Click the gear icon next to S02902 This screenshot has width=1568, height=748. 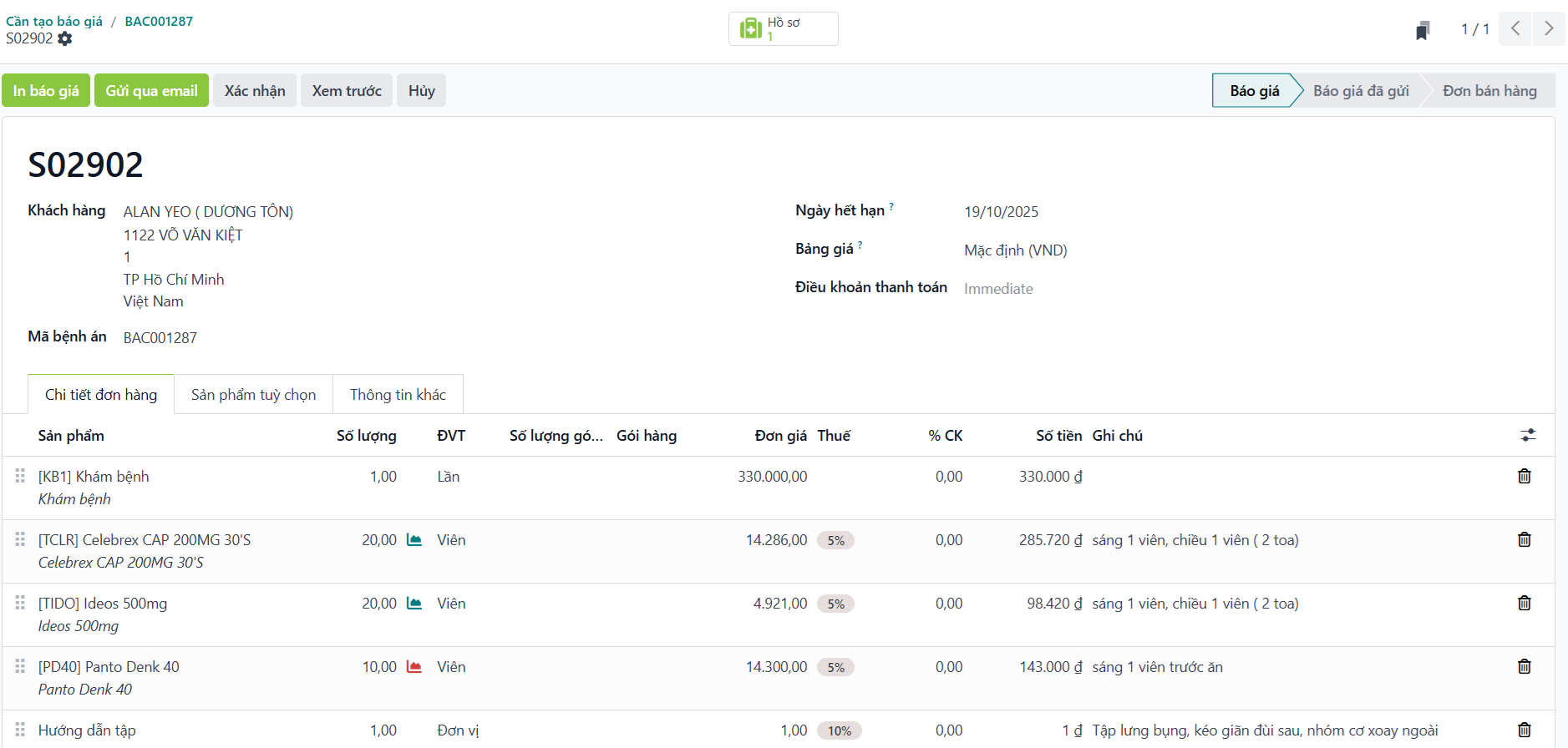click(x=65, y=38)
